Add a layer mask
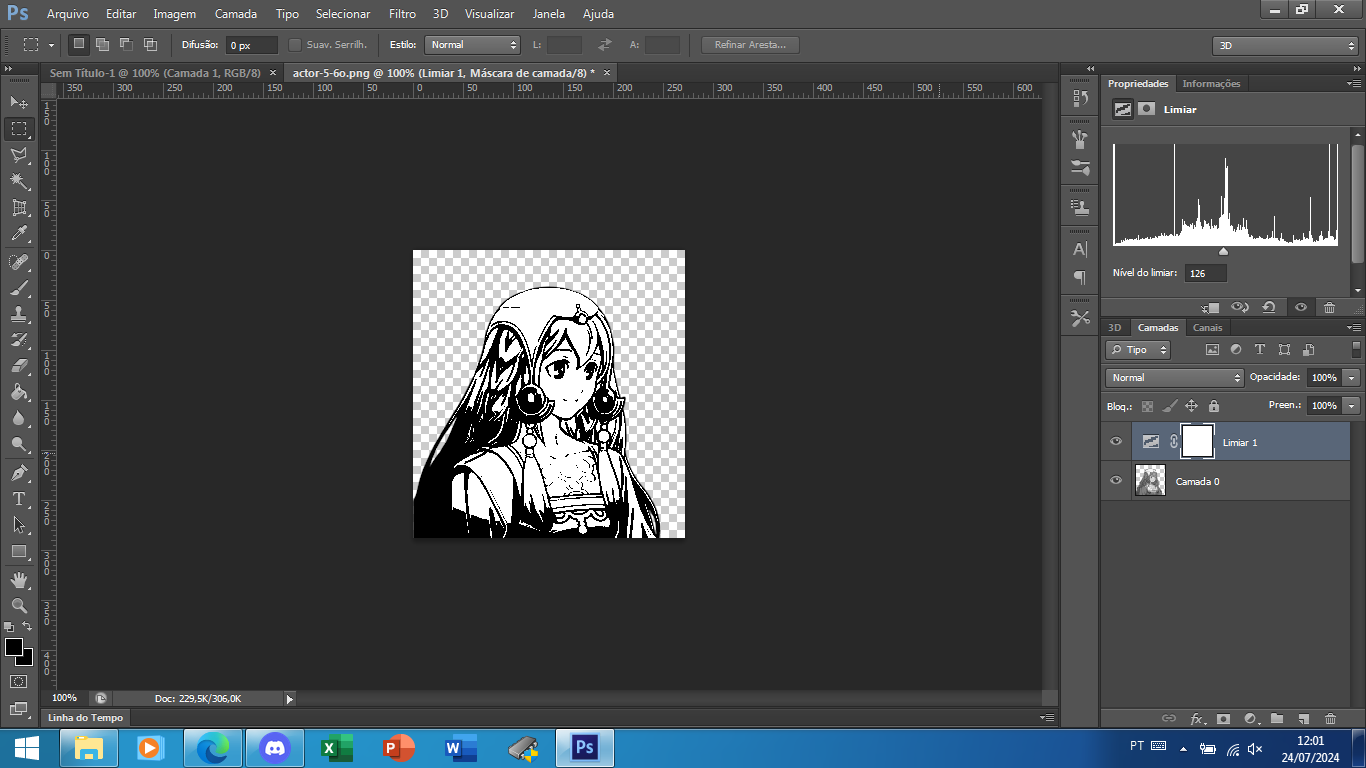This screenshot has width=1366, height=768. (x=1223, y=718)
